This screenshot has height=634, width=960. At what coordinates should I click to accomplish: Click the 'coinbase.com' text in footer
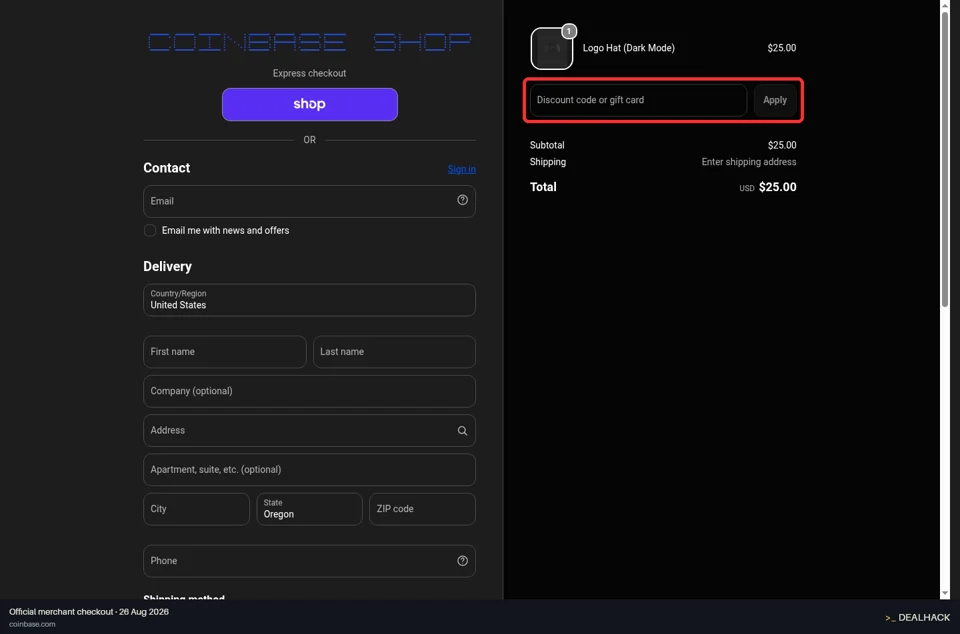(x=32, y=624)
